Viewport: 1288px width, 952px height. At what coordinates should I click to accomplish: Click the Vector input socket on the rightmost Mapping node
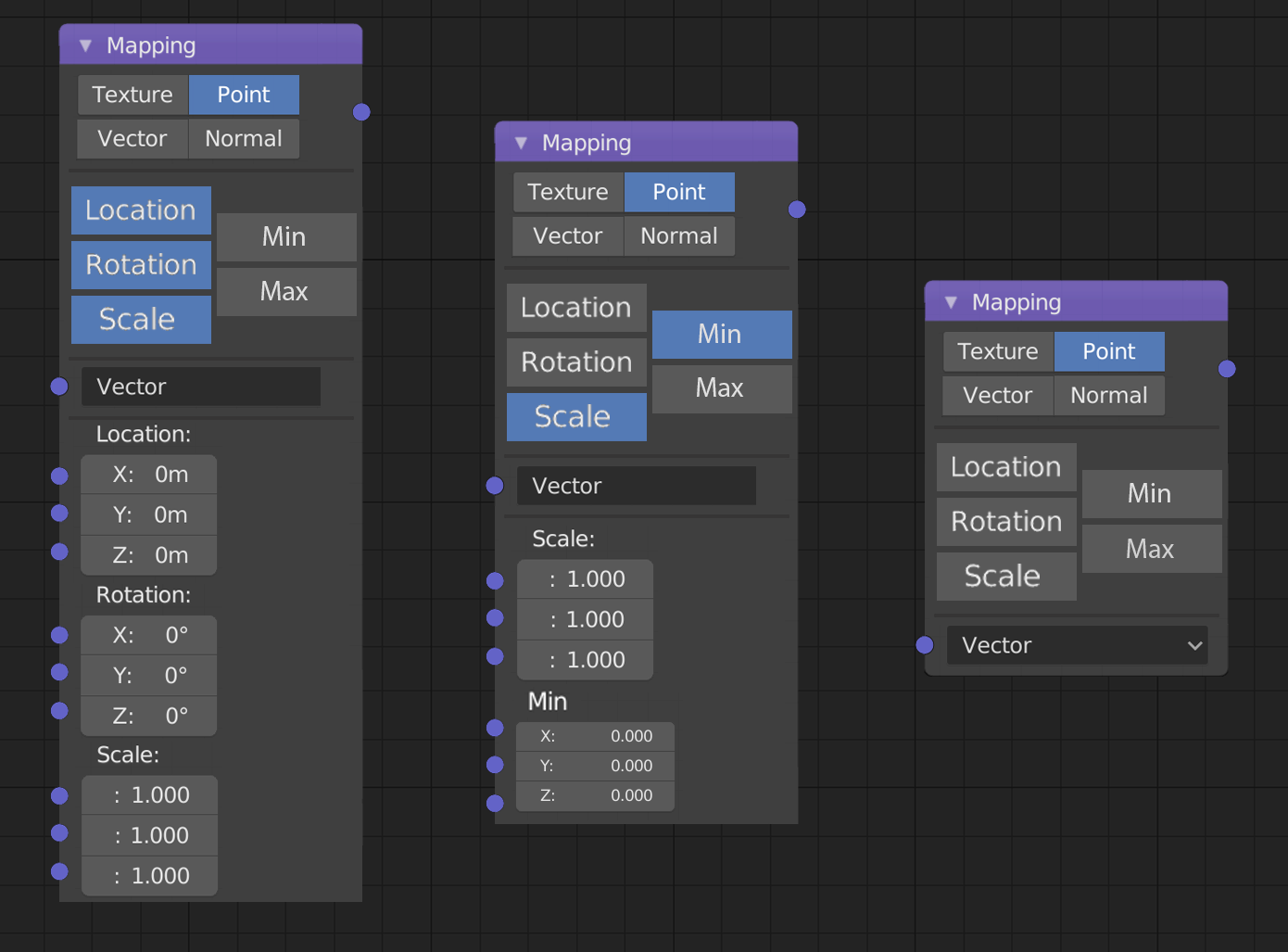(925, 645)
